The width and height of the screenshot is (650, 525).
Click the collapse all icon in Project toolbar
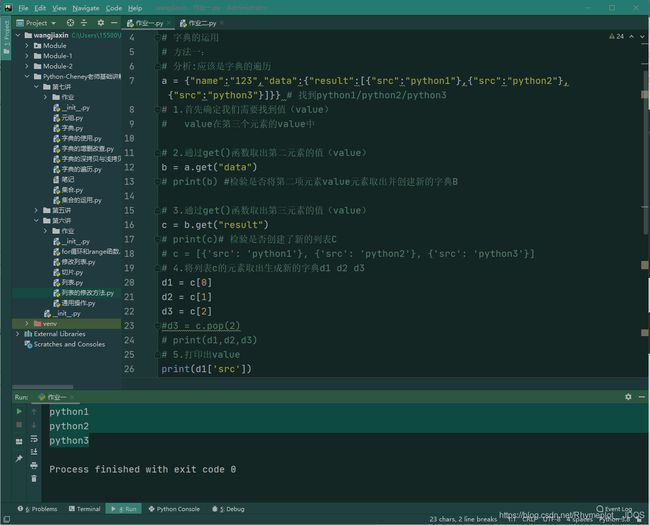pos(84,23)
